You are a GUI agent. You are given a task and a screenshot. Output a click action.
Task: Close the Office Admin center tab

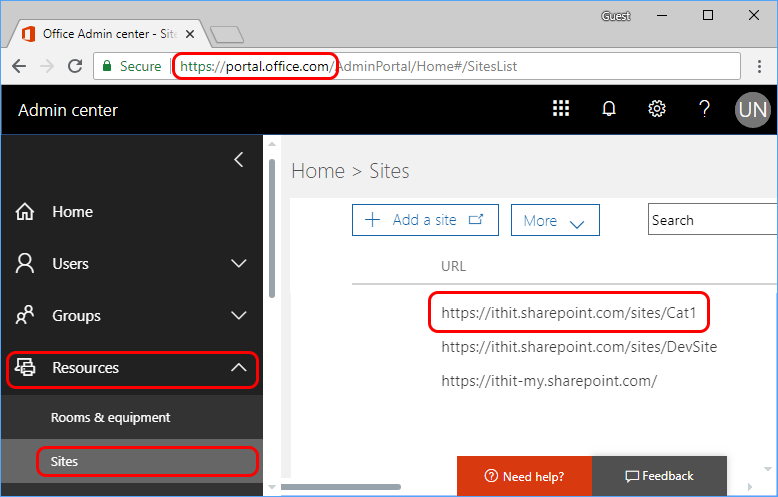[x=190, y=34]
